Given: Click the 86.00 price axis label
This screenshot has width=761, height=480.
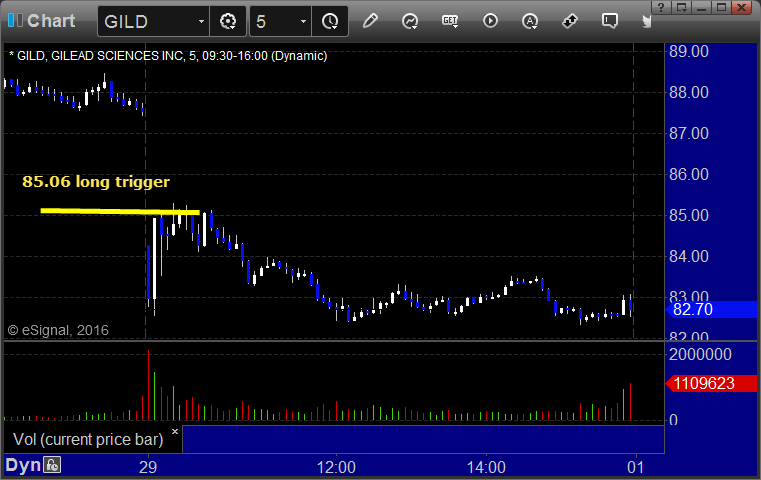Looking at the screenshot, I should (689, 174).
